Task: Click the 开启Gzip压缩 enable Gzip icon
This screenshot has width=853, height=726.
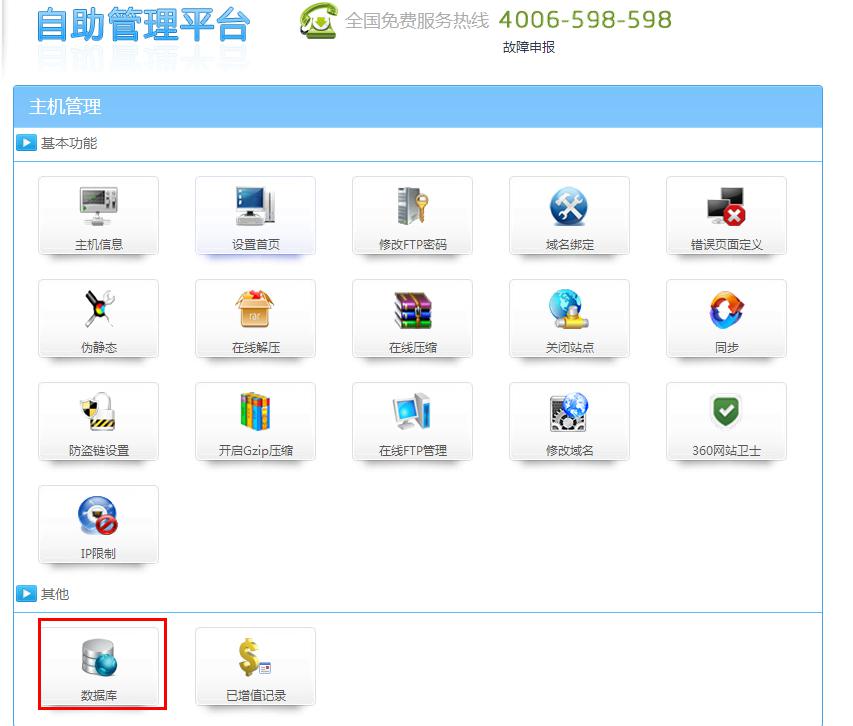Action: point(255,420)
